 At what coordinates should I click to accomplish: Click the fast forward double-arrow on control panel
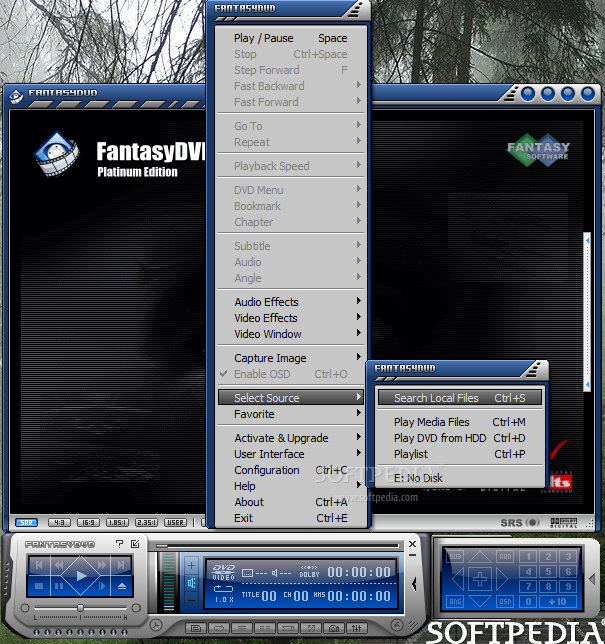click(102, 565)
